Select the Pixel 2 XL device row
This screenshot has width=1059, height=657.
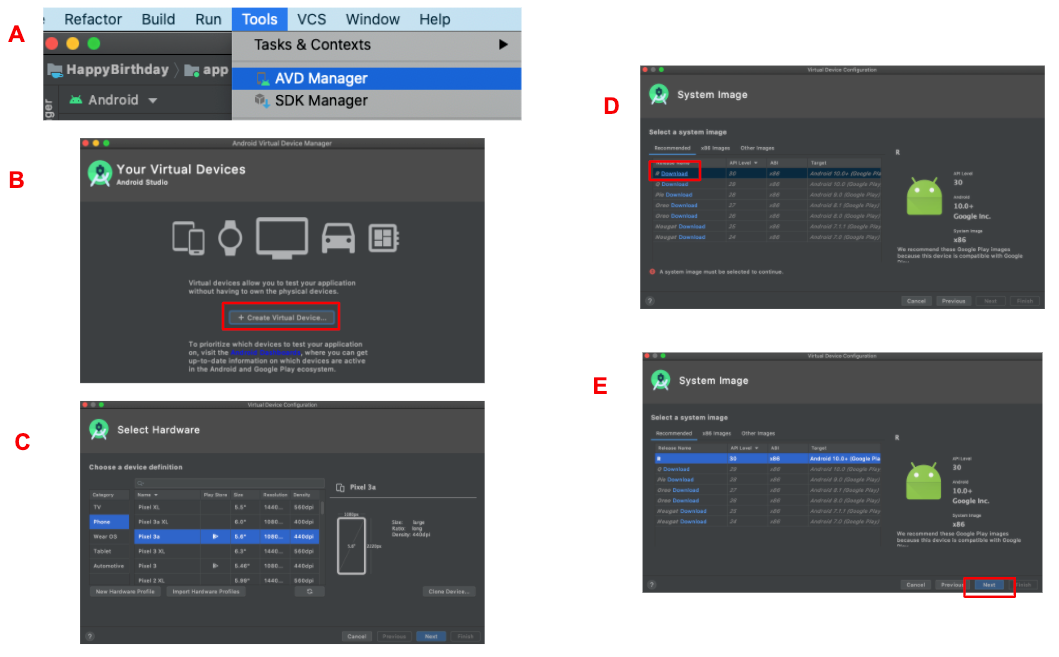pos(226,580)
